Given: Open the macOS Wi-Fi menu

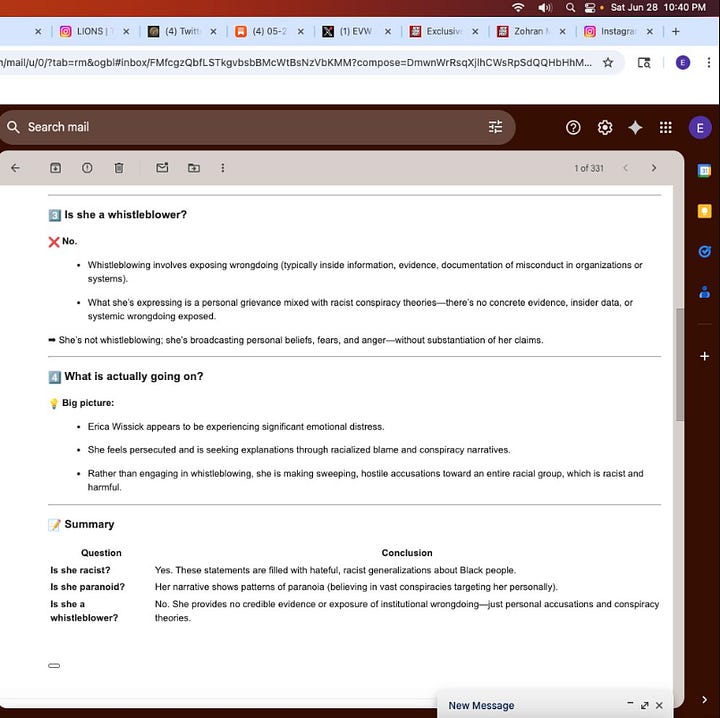Looking at the screenshot, I should tap(518, 7).
